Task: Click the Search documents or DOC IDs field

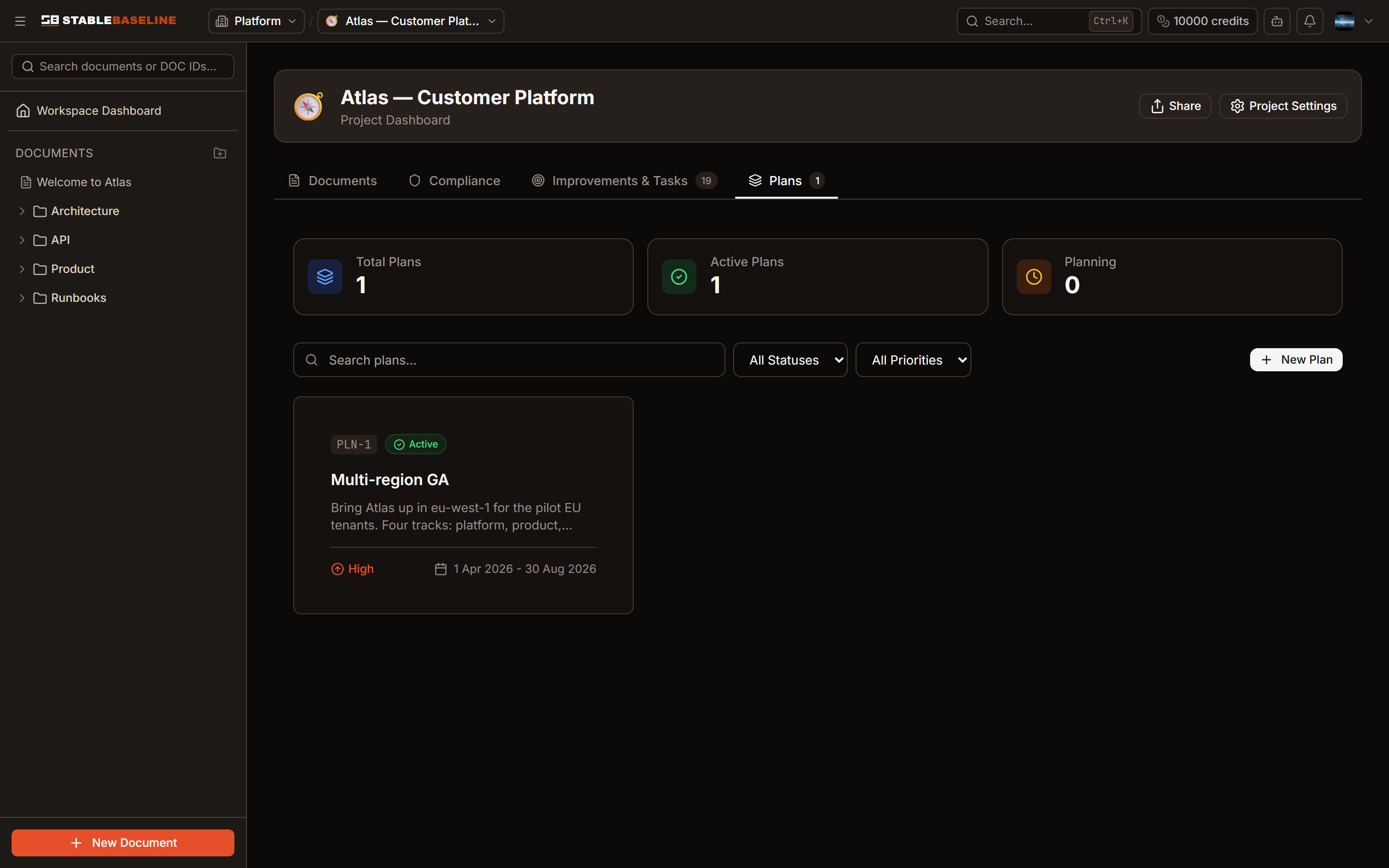Action: coord(123,67)
